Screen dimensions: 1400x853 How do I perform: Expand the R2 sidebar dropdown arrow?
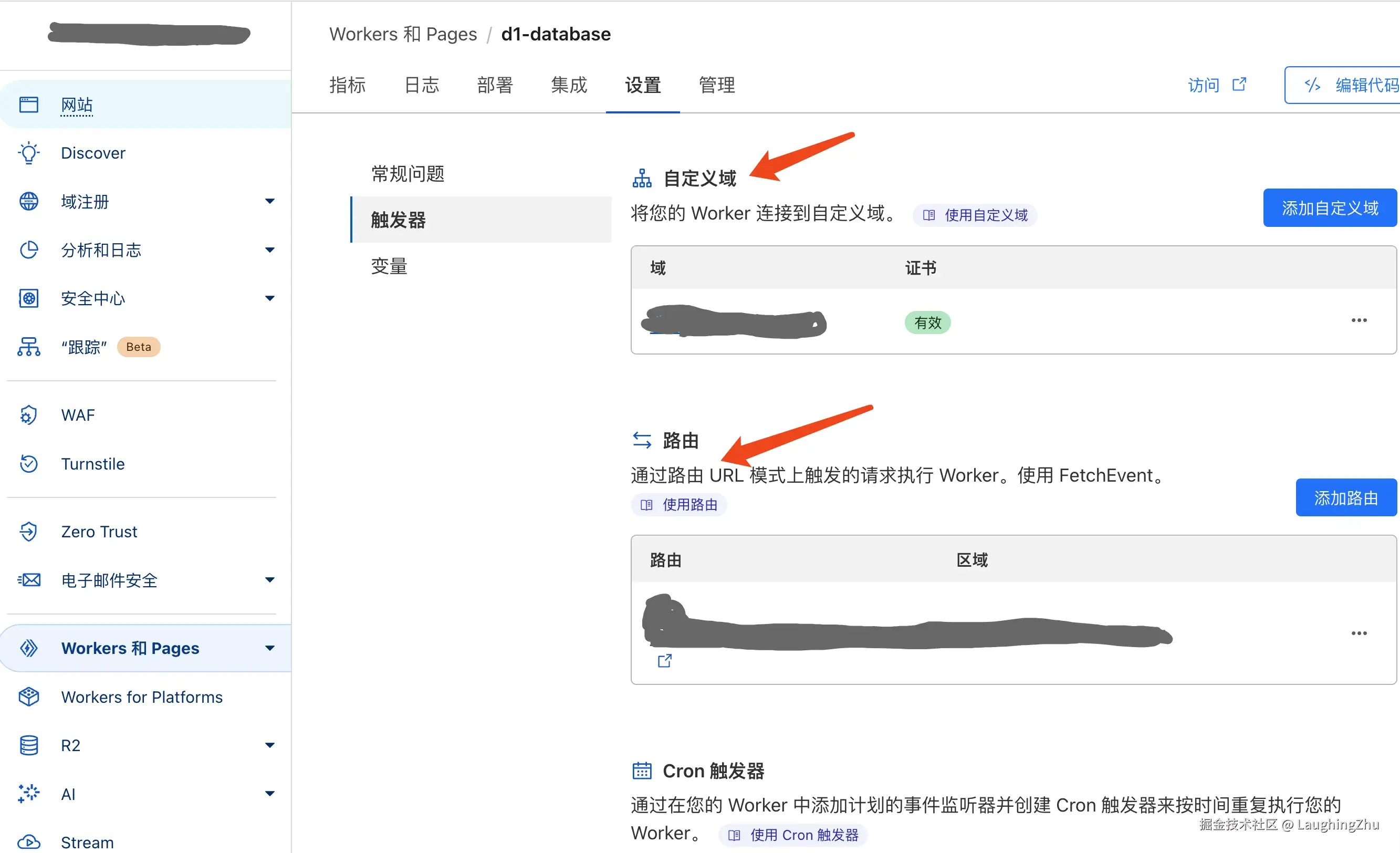pos(270,745)
